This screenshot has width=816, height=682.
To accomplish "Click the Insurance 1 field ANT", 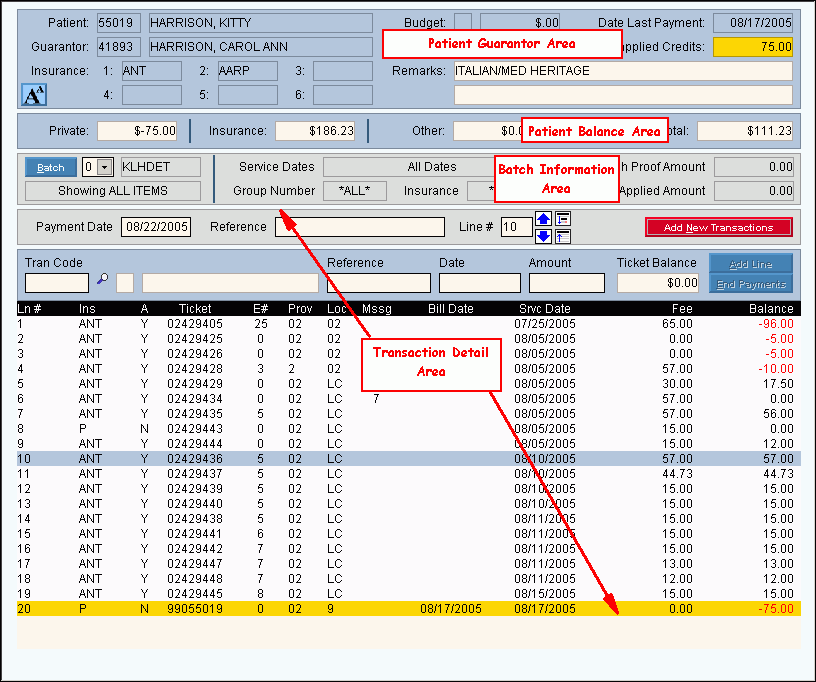I will [151, 71].
